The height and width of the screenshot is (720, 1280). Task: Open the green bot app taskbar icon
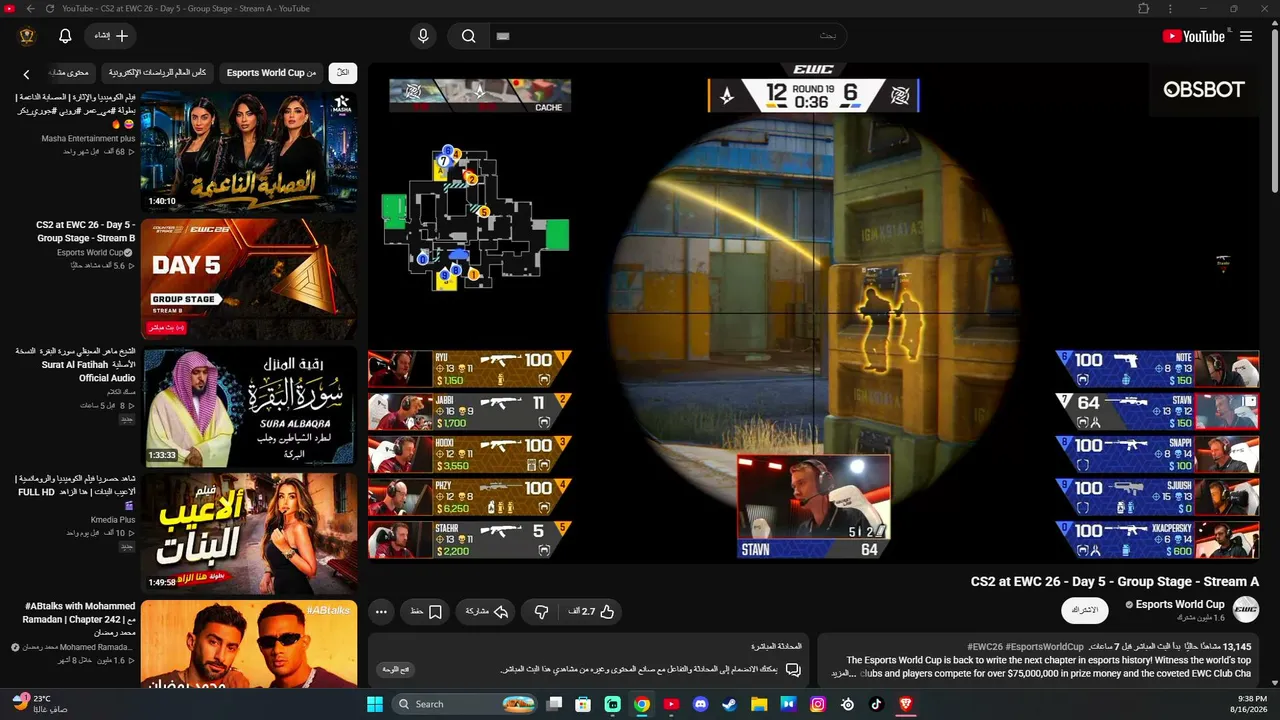point(613,704)
